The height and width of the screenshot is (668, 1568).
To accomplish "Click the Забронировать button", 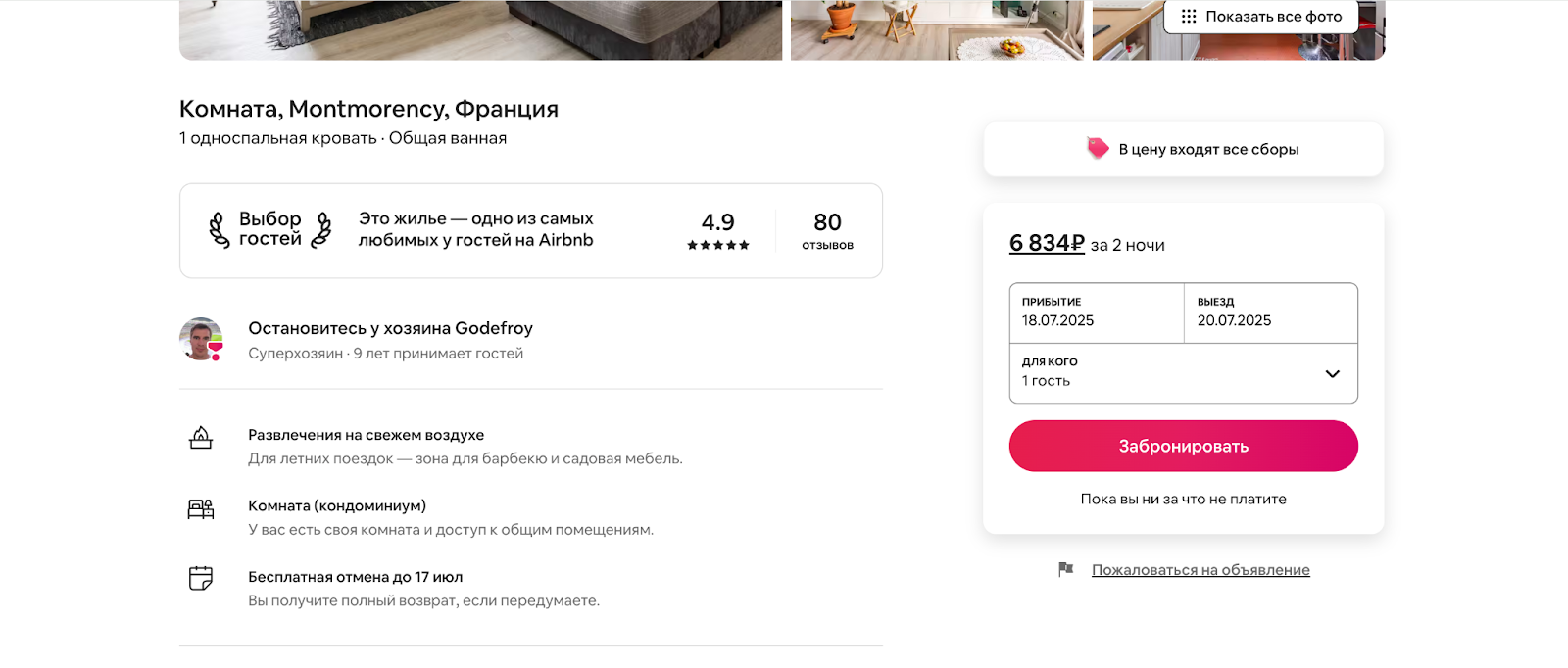I will [x=1184, y=446].
